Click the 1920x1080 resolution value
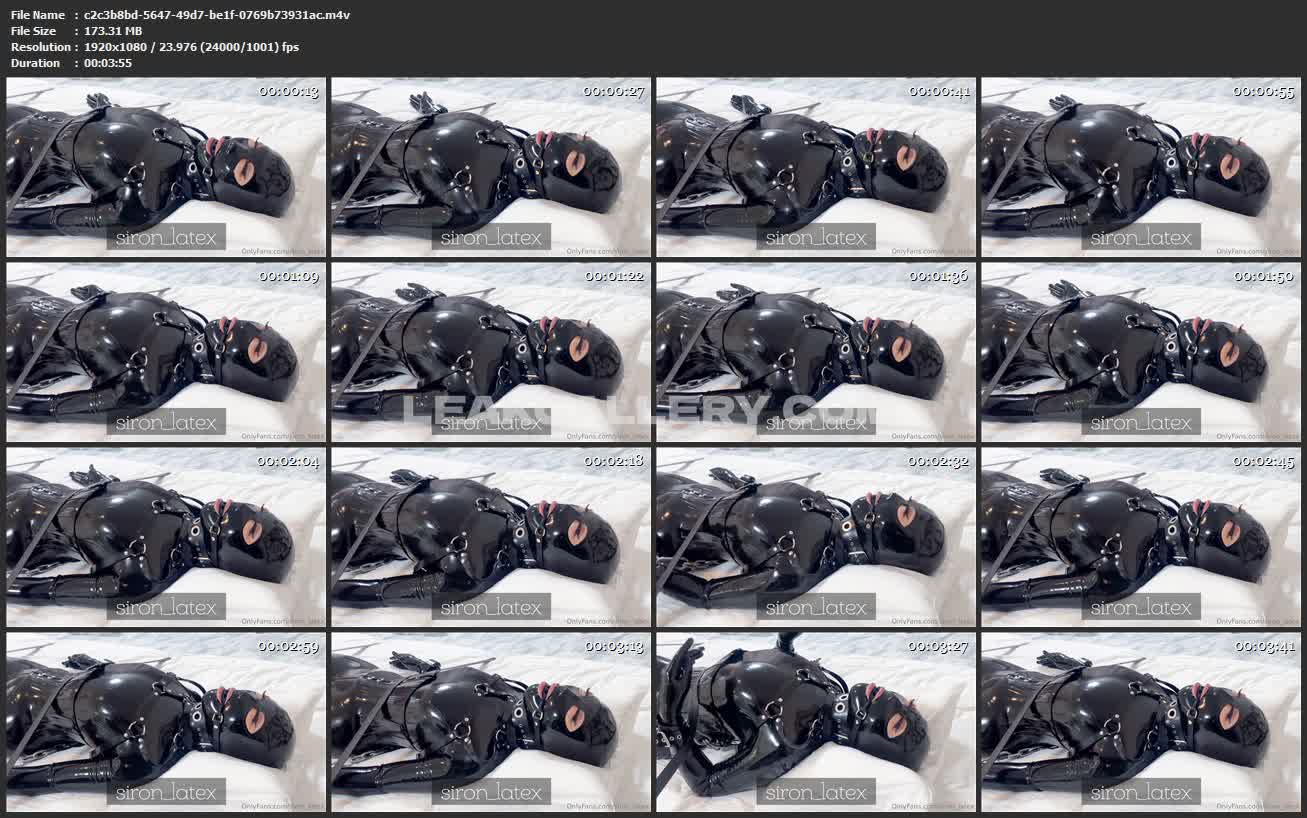This screenshot has height=818, width=1307. tap(191, 47)
